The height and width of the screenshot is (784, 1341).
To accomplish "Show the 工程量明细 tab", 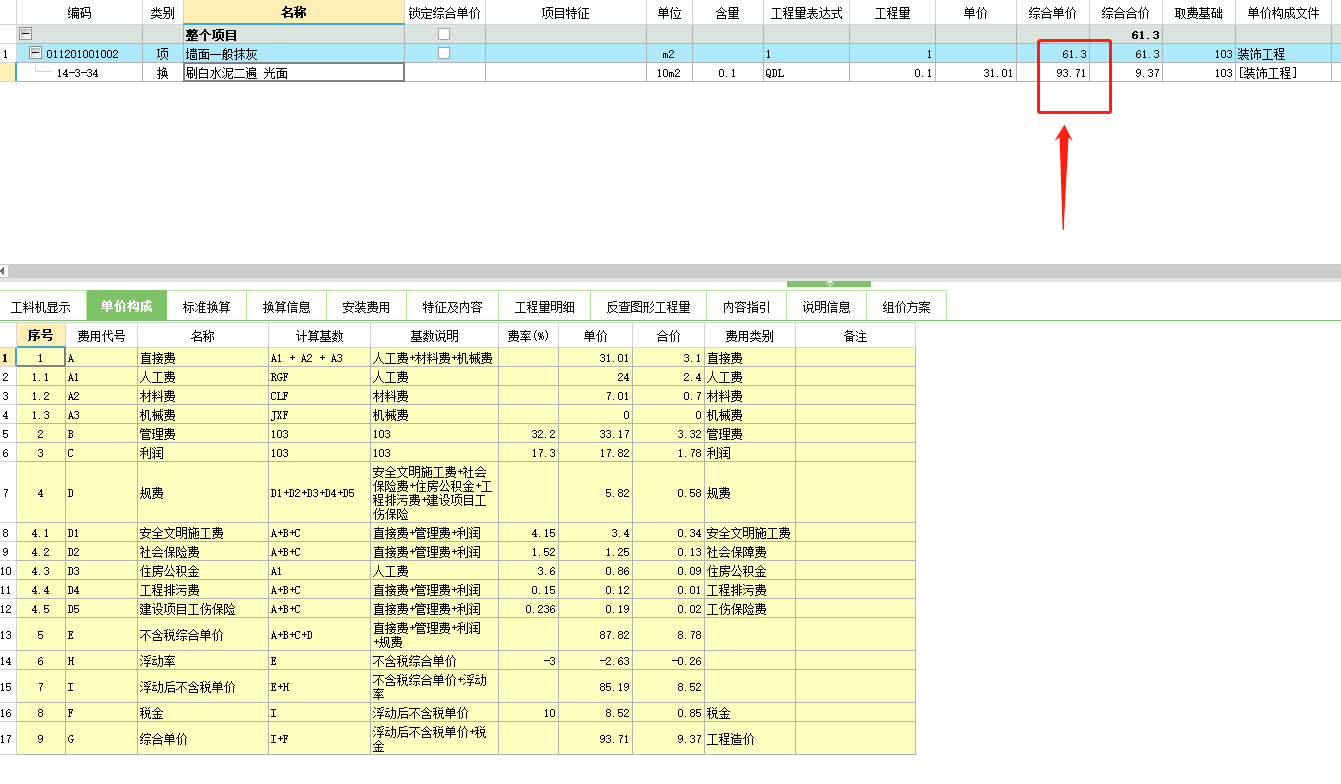I will pos(545,307).
